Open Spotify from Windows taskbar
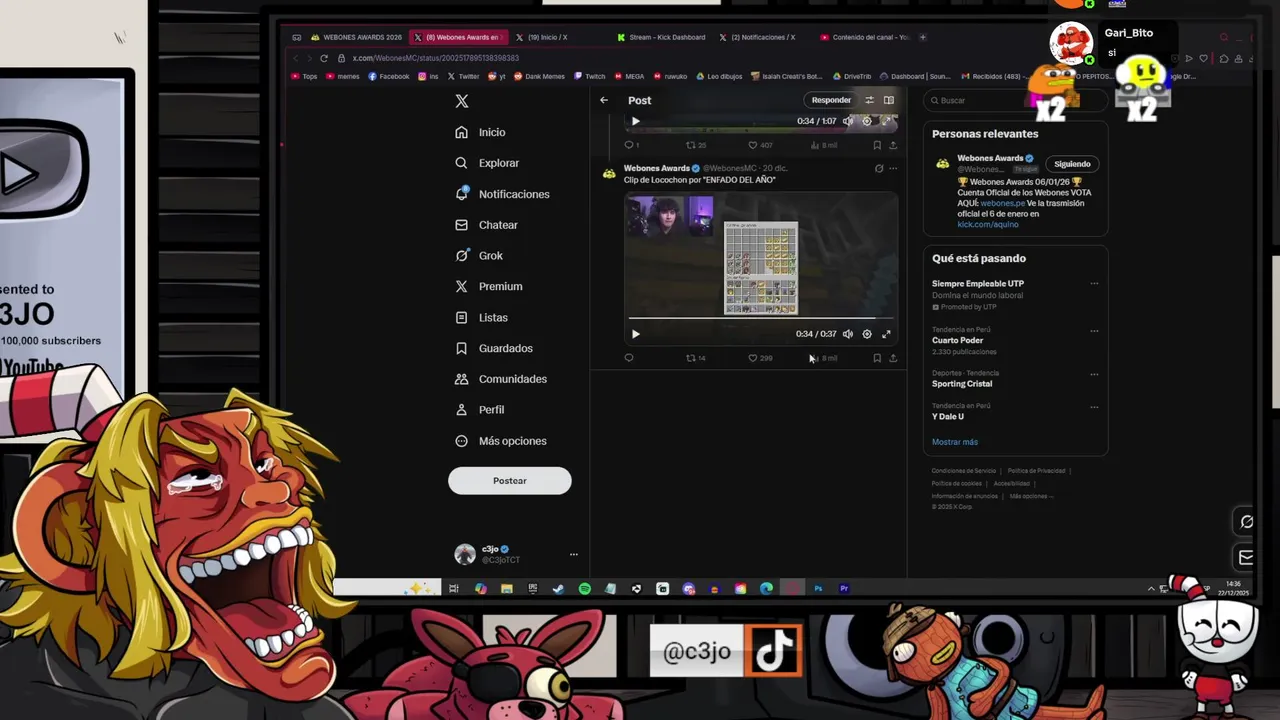 [585, 589]
